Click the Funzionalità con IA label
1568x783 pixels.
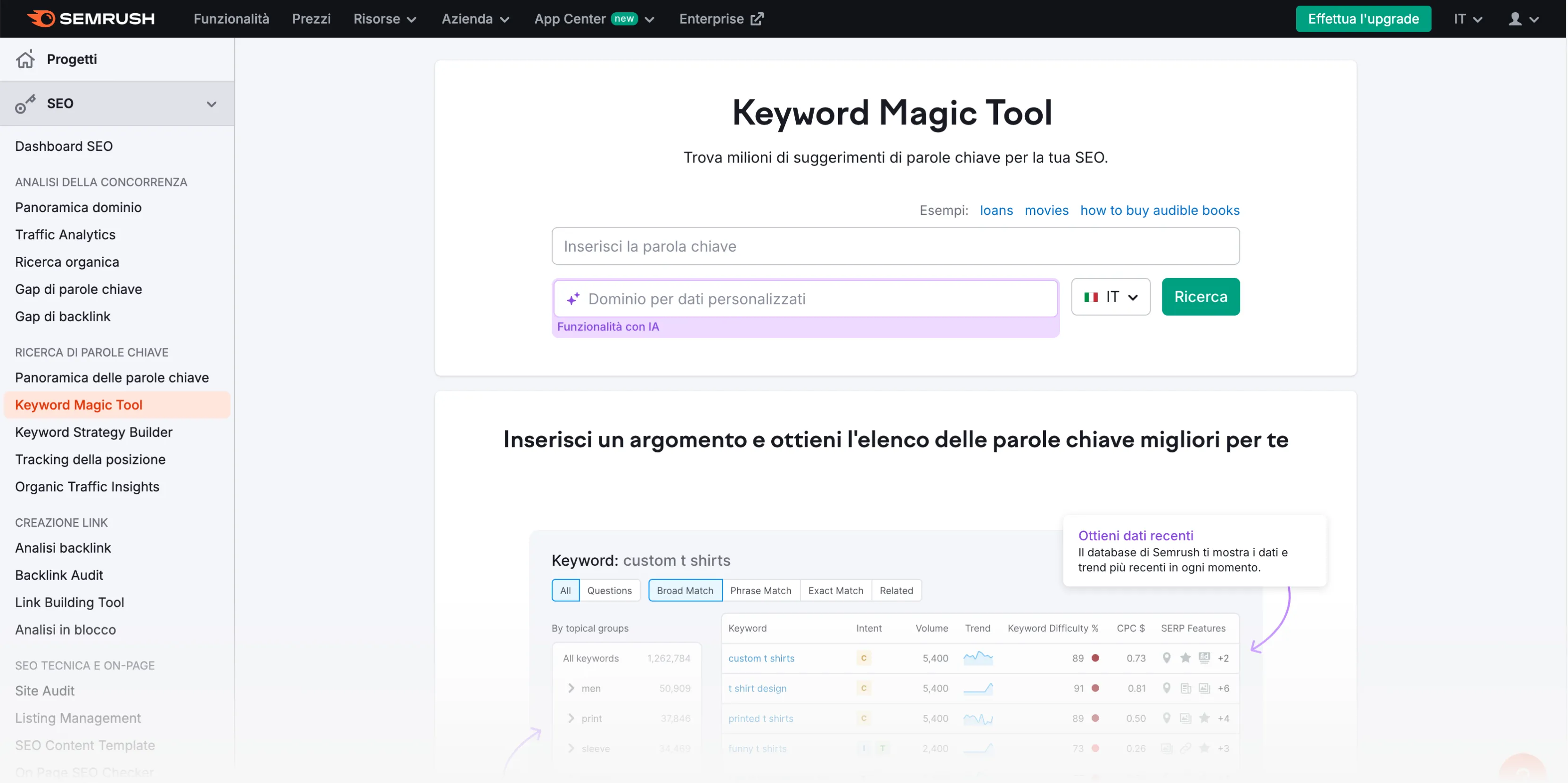coord(607,327)
